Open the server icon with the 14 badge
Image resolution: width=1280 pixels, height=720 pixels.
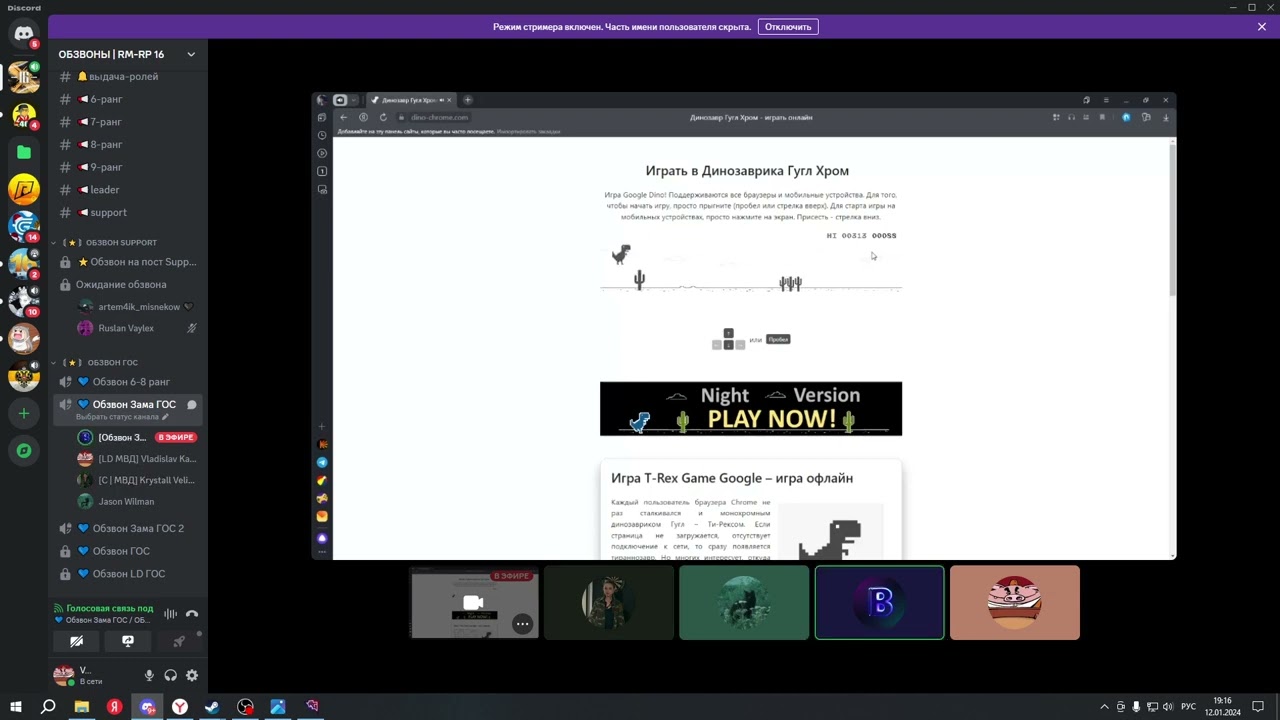tap(24, 226)
